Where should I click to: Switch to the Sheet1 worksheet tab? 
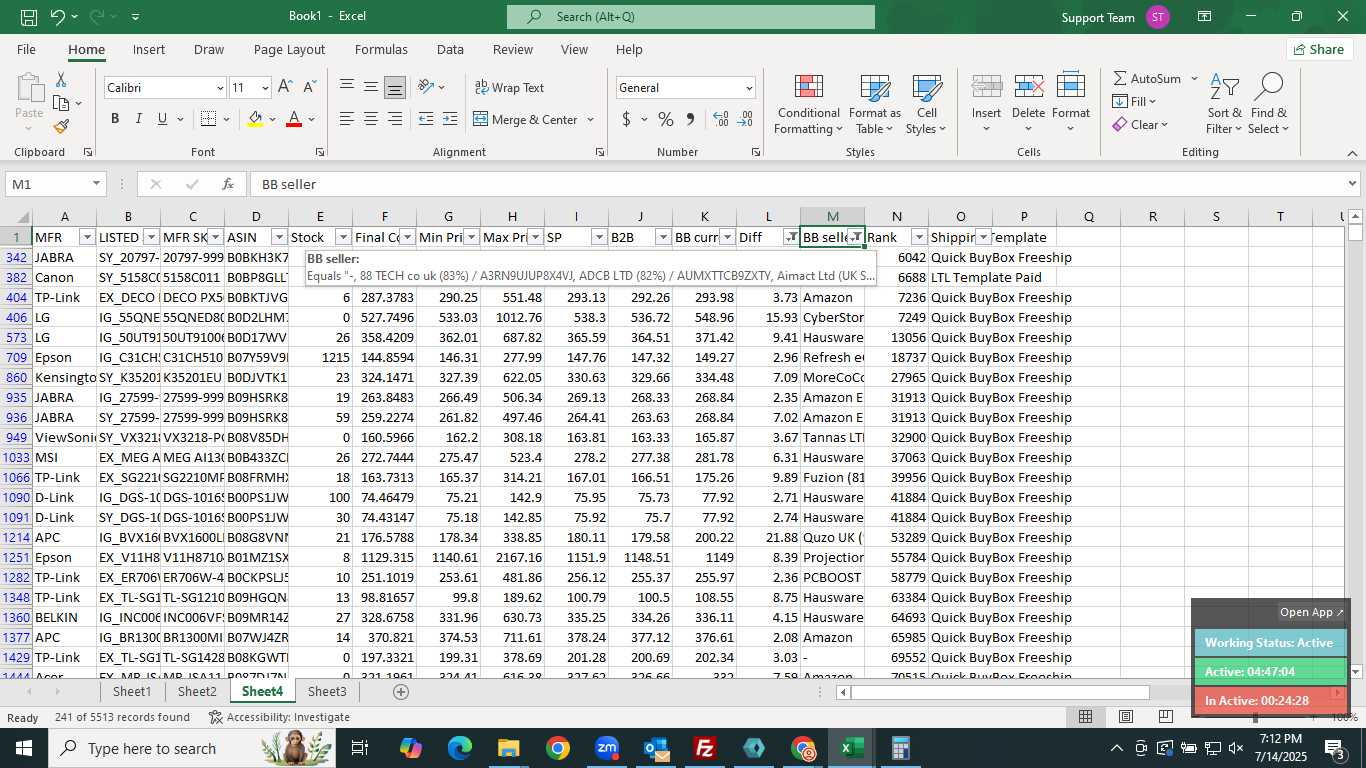tap(132, 691)
